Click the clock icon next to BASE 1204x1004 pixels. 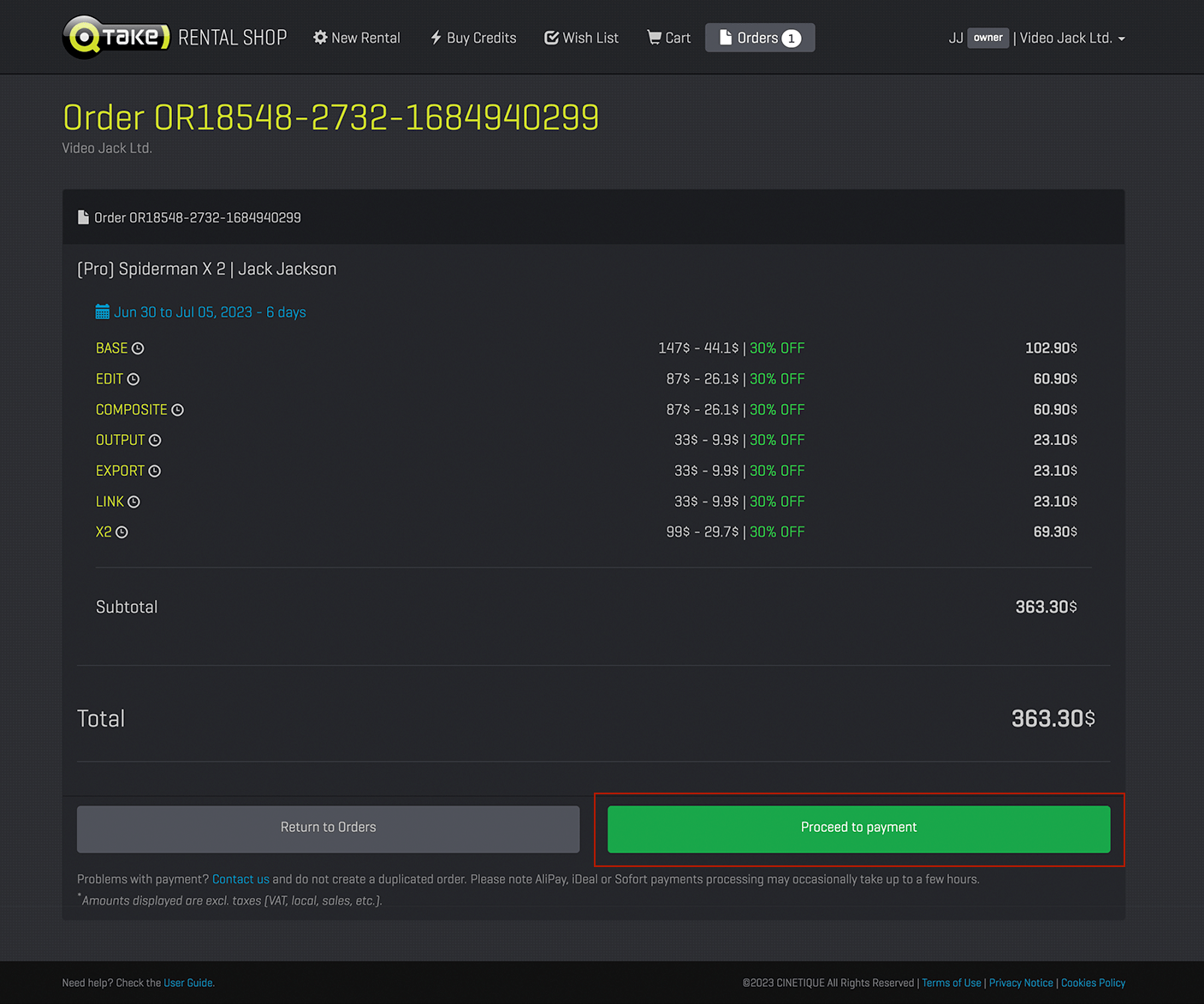click(138, 348)
